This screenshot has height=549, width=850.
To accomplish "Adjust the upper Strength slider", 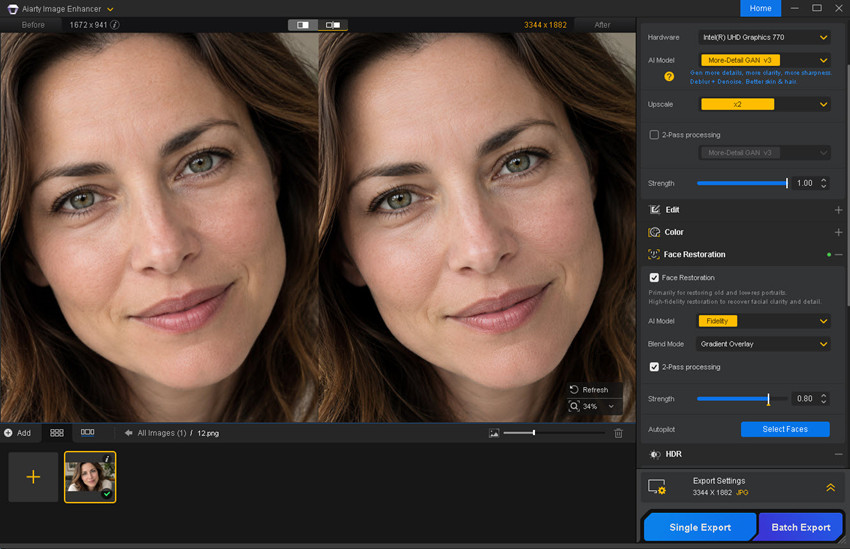I will pos(742,183).
